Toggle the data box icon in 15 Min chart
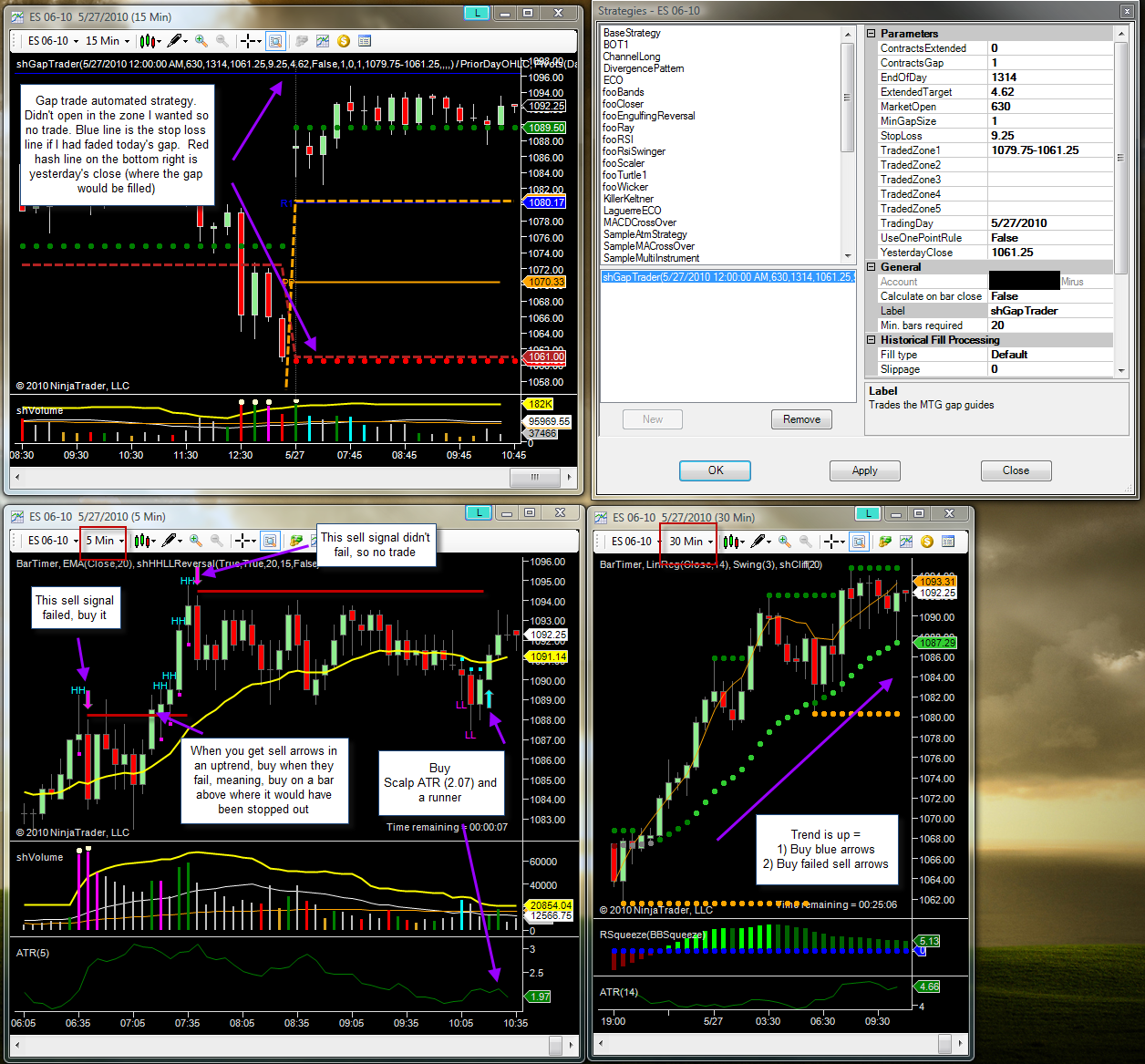 click(275, 41)
